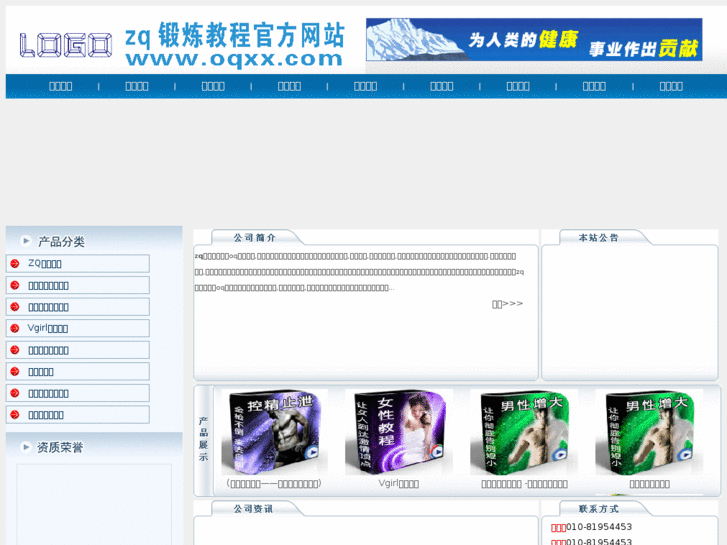Select the 公司简介 tab
This screenshot has height=545, width=727.
[255, 238]
